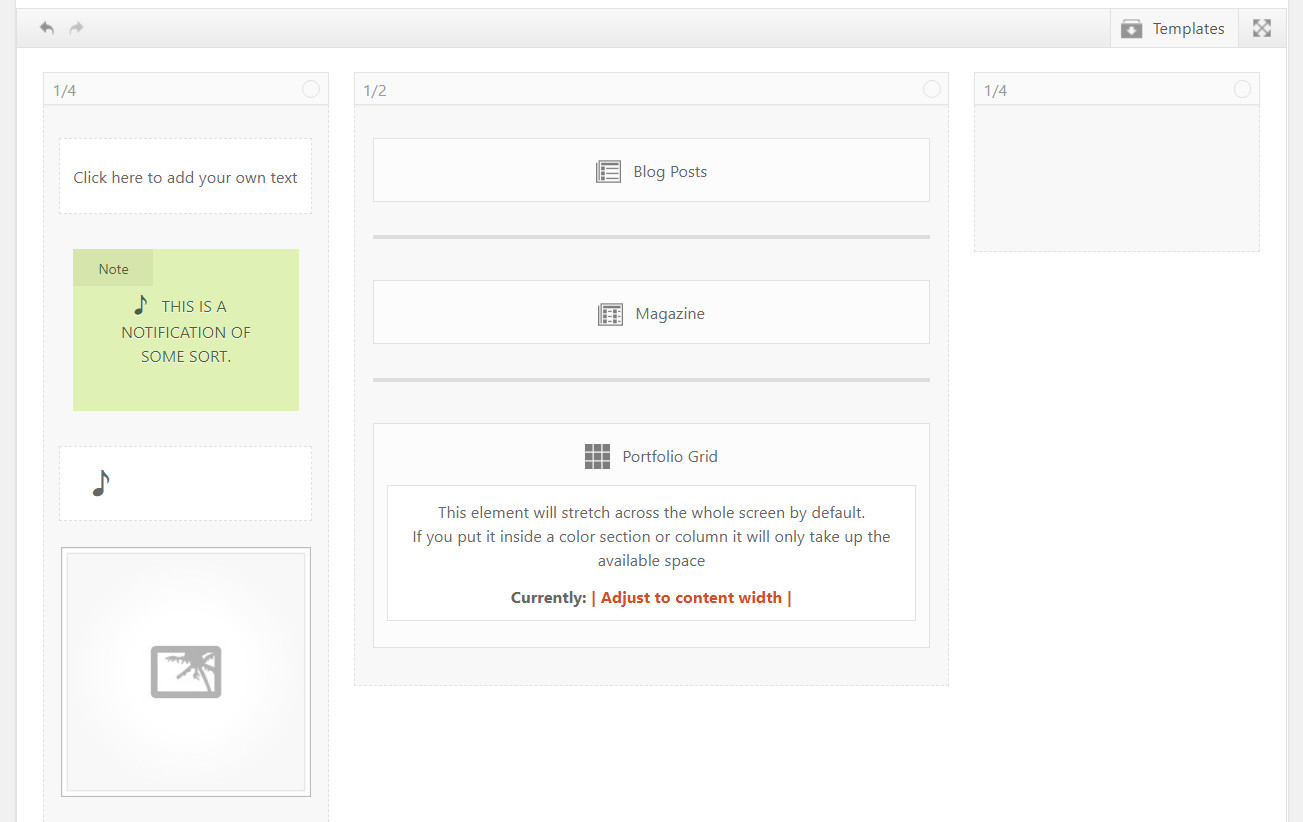
Task: Select the 1/2 column radio circle
Action: pyautogui.click(x=932, y=89)
